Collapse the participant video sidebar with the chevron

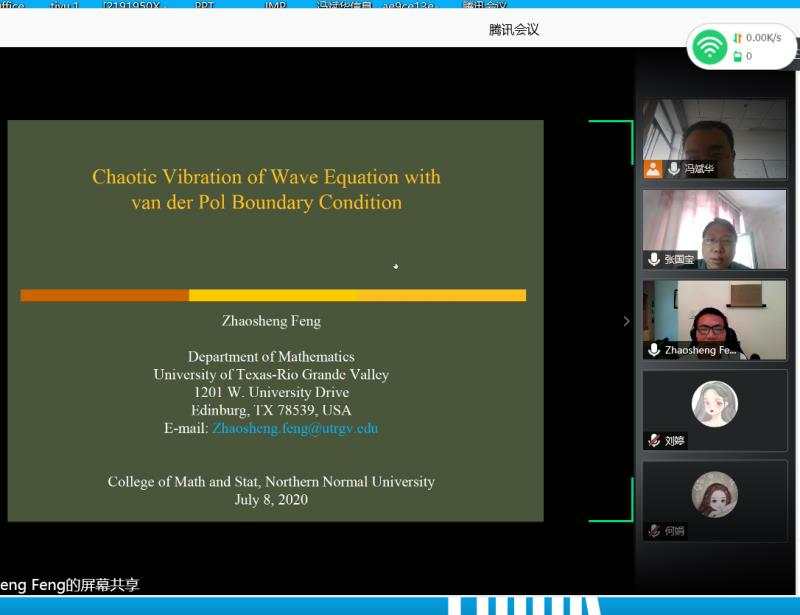pyautogui.click(x=627, y=321)
